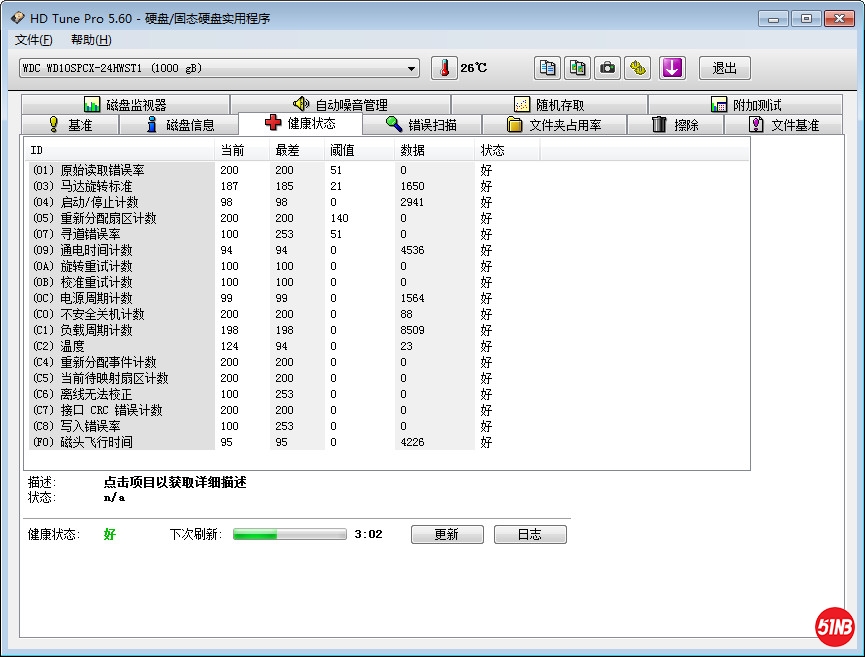Screen dimensions: 865x657
Task: Switch to the 磁盘监视器 tab
Action: [125, 105]
